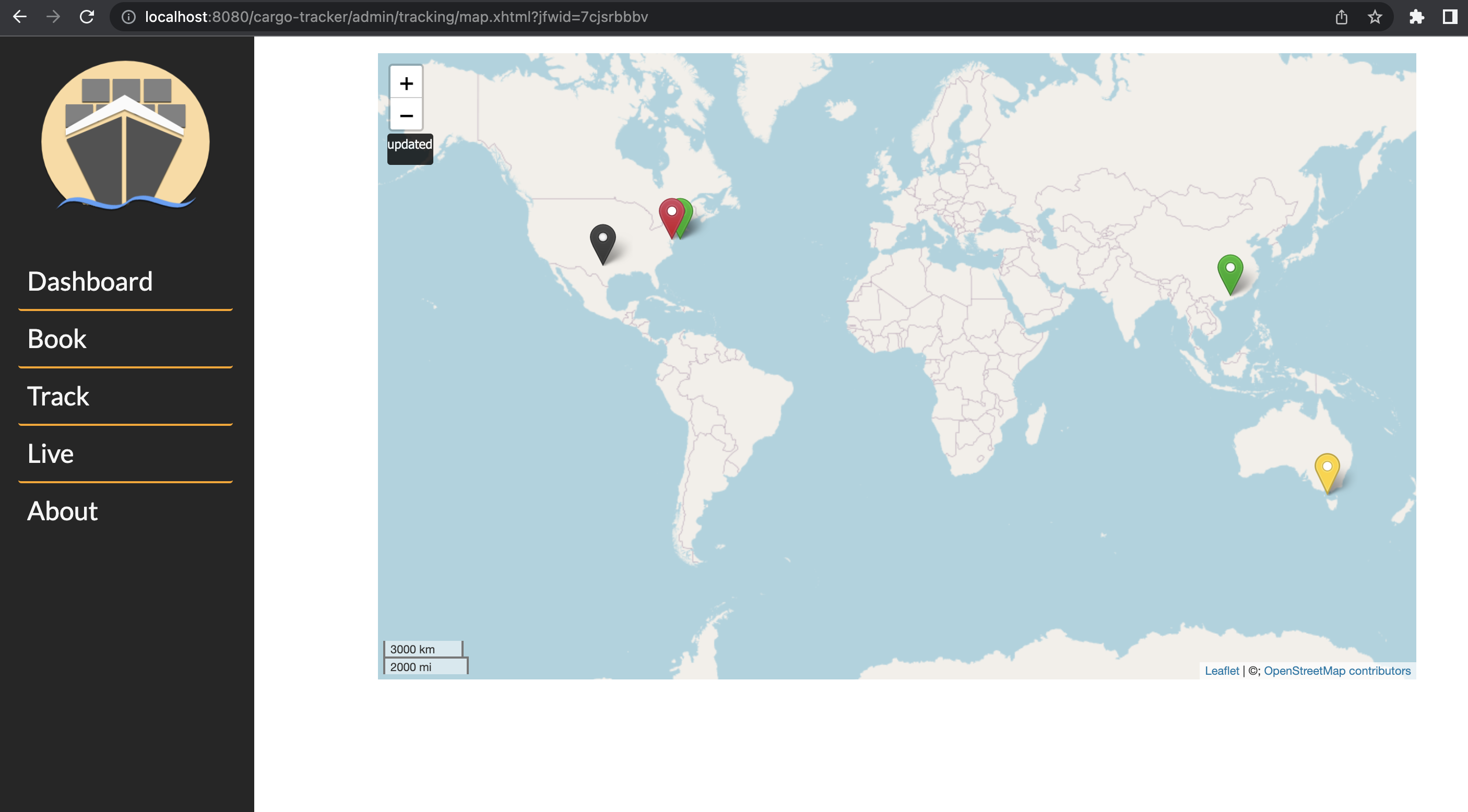Open the Book menu item
Screen dimensions: 1468x812
57,339
